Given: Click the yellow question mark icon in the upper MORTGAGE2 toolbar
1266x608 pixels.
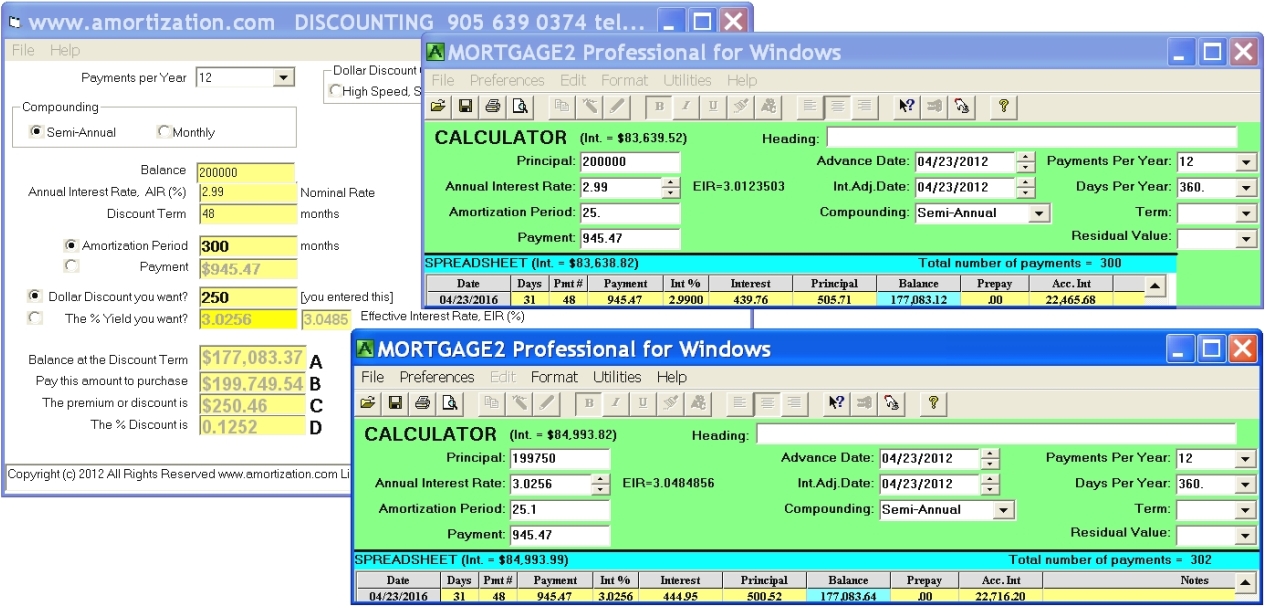Looking at the screenshot, I should (1003, 106).
